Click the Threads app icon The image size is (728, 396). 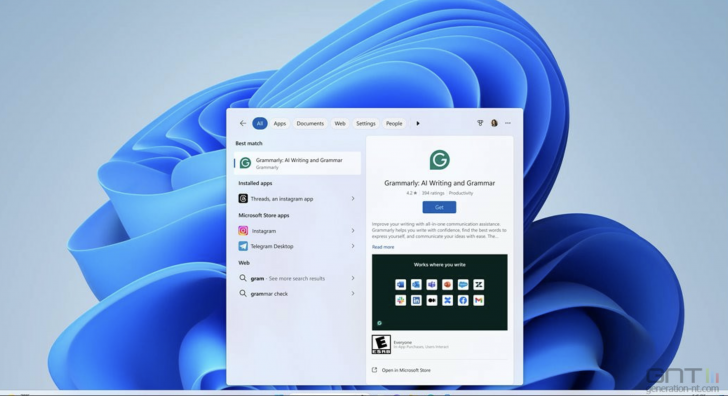[x=243, y=199]
